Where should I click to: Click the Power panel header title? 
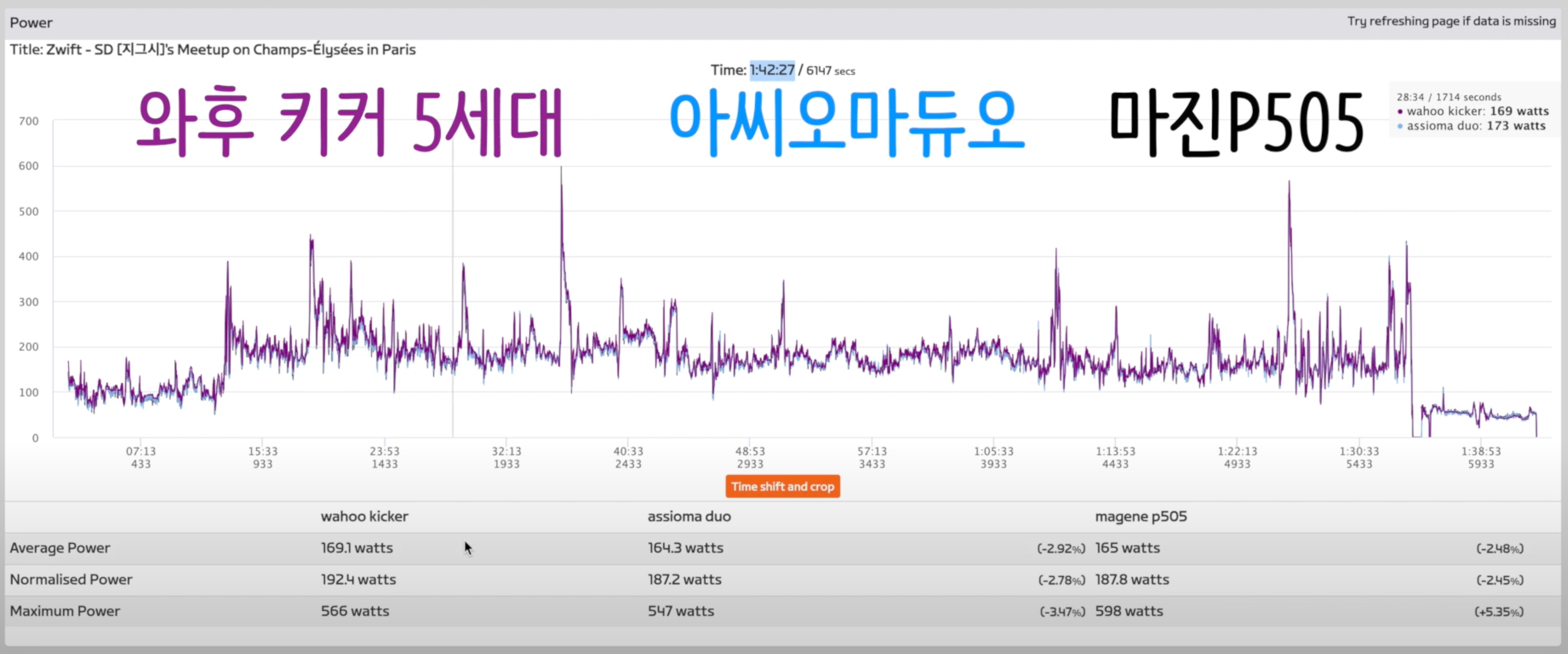[31, 23]
